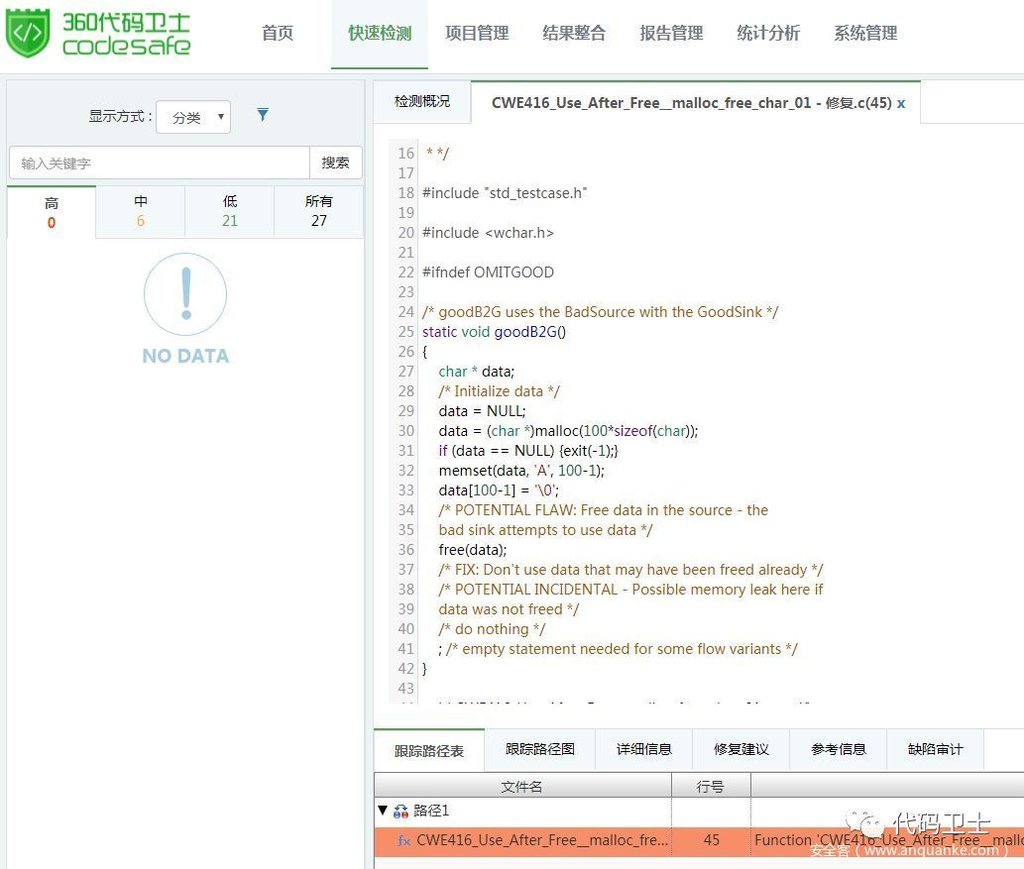The image size is (1024, 869).
Task: Show medium severity defects tab
Action: coord(141,212)
